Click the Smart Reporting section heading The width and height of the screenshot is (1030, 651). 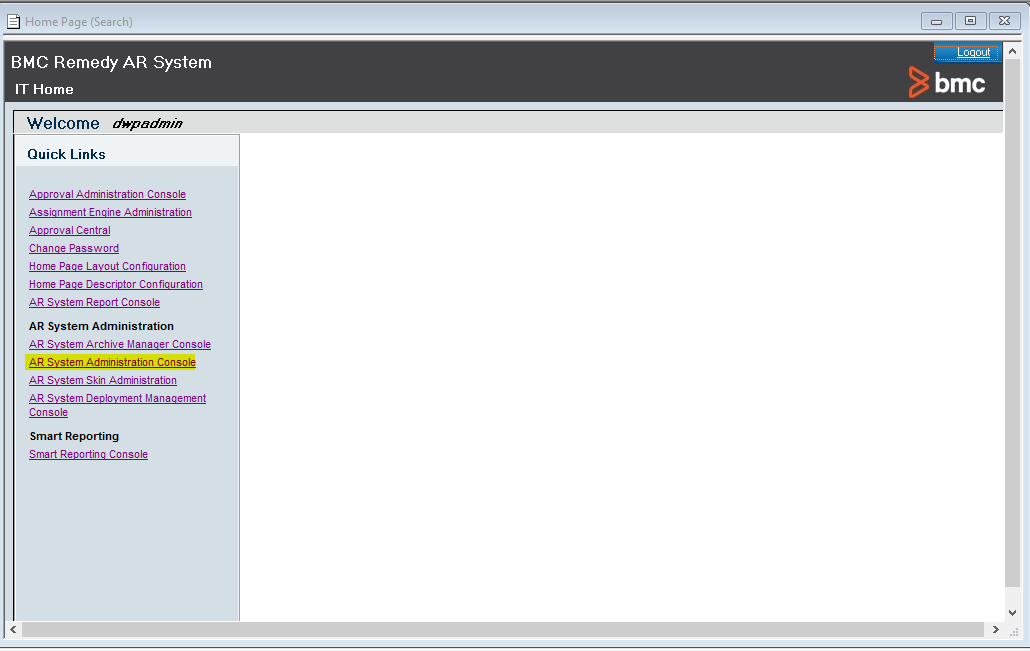click(x=74, y=436)
